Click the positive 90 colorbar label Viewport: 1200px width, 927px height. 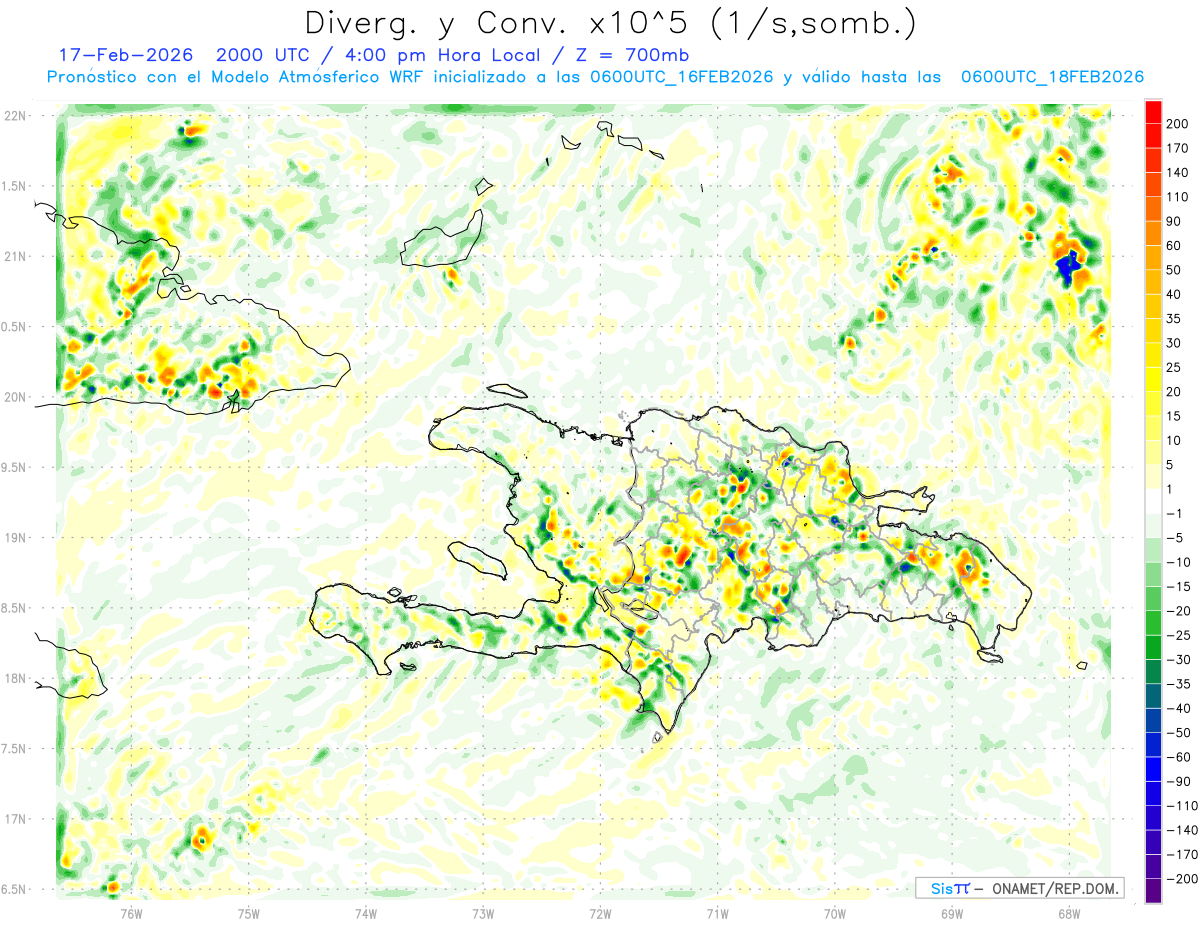pos(1174,221)
